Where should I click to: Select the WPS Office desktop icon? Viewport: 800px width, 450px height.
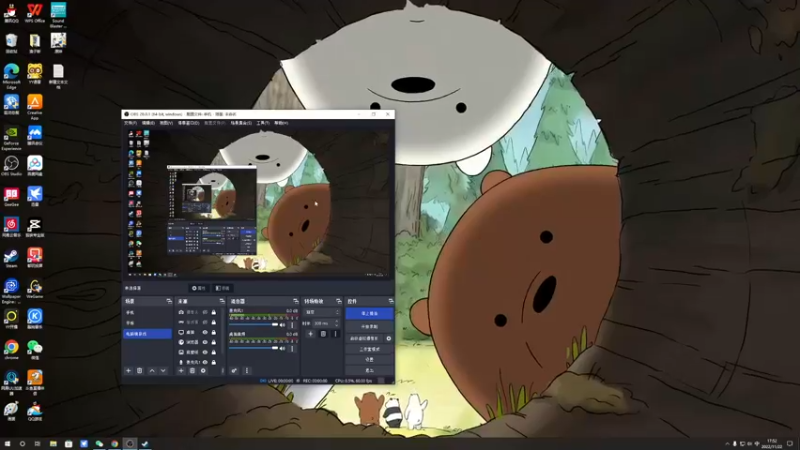click(x=35, y=13)
